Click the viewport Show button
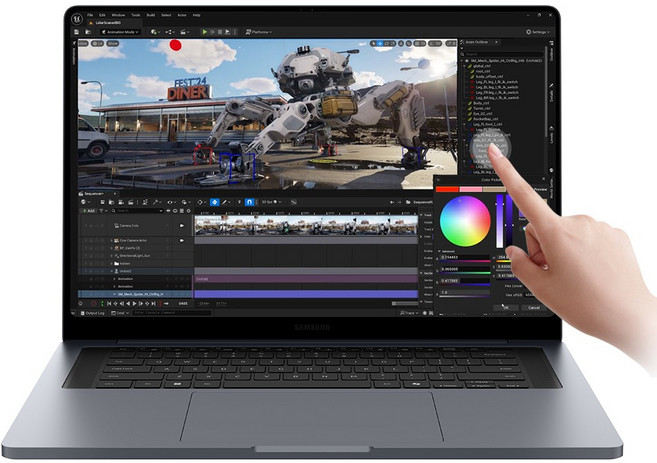 tap(113, 43)
